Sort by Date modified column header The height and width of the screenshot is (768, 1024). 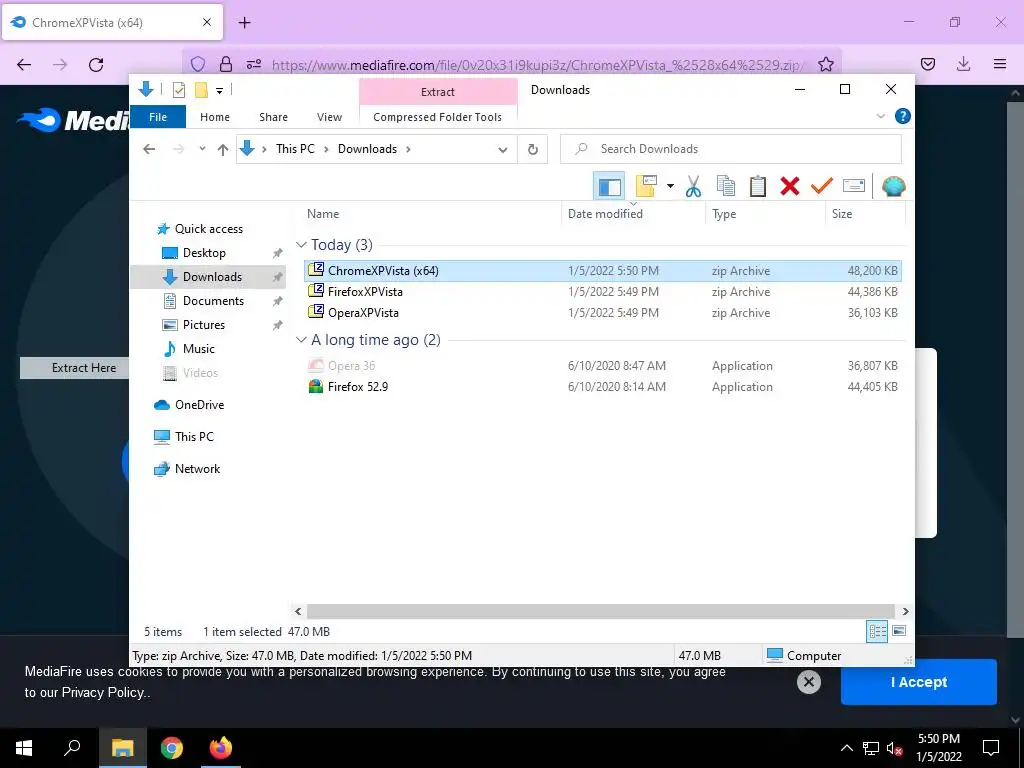pyautogui.click(x=605, y=214)
